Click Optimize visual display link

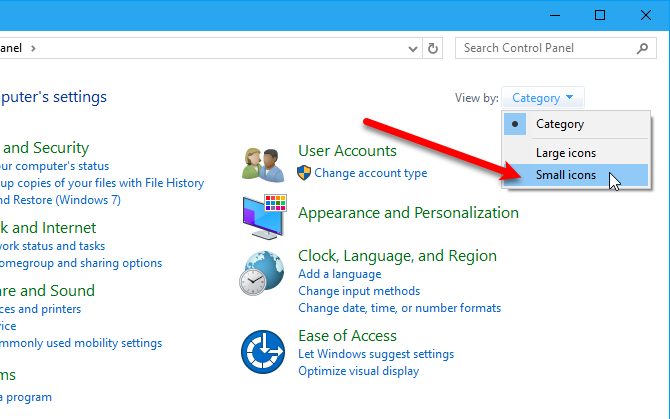coord(359,371)
